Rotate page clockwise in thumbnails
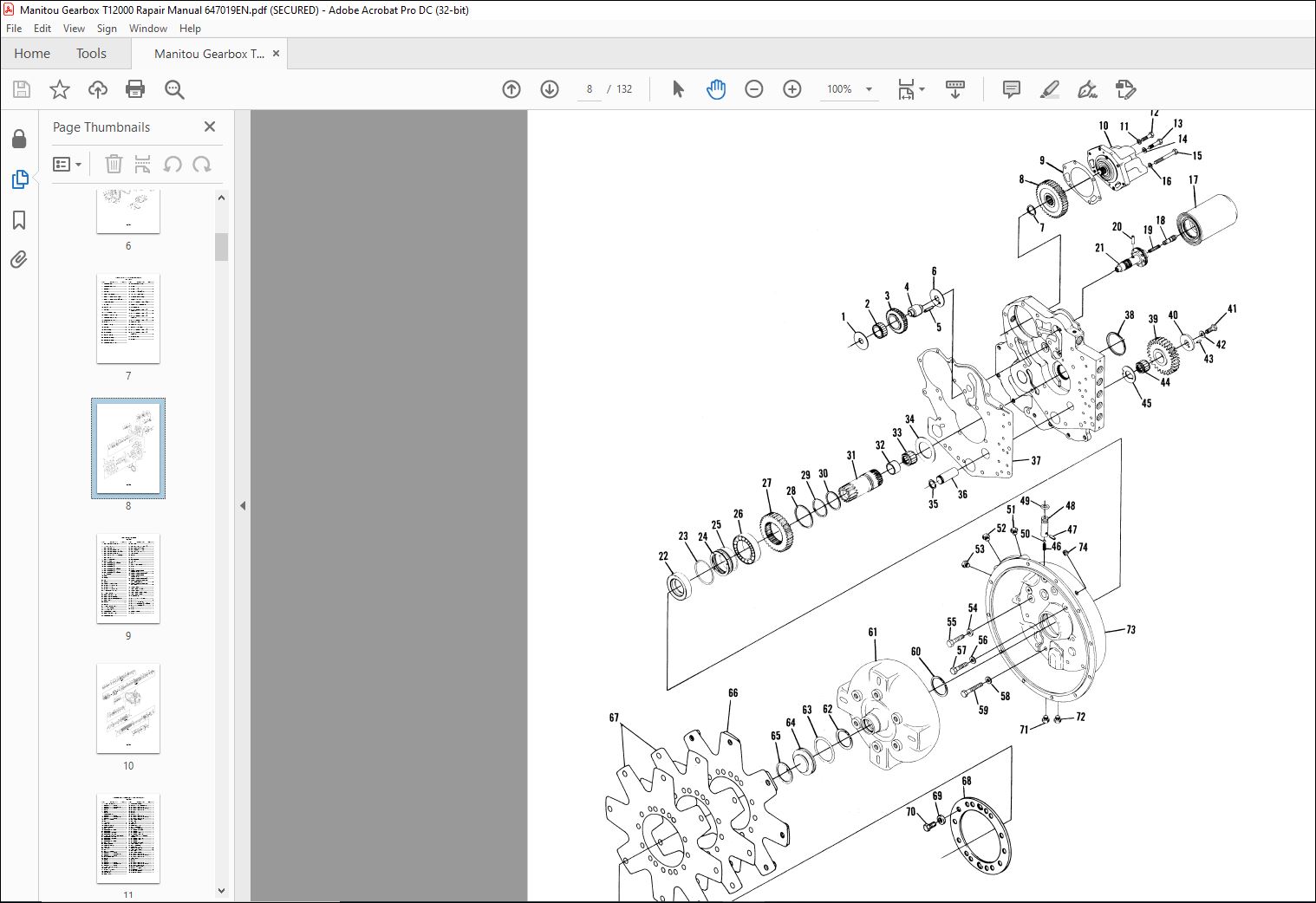 202,164
